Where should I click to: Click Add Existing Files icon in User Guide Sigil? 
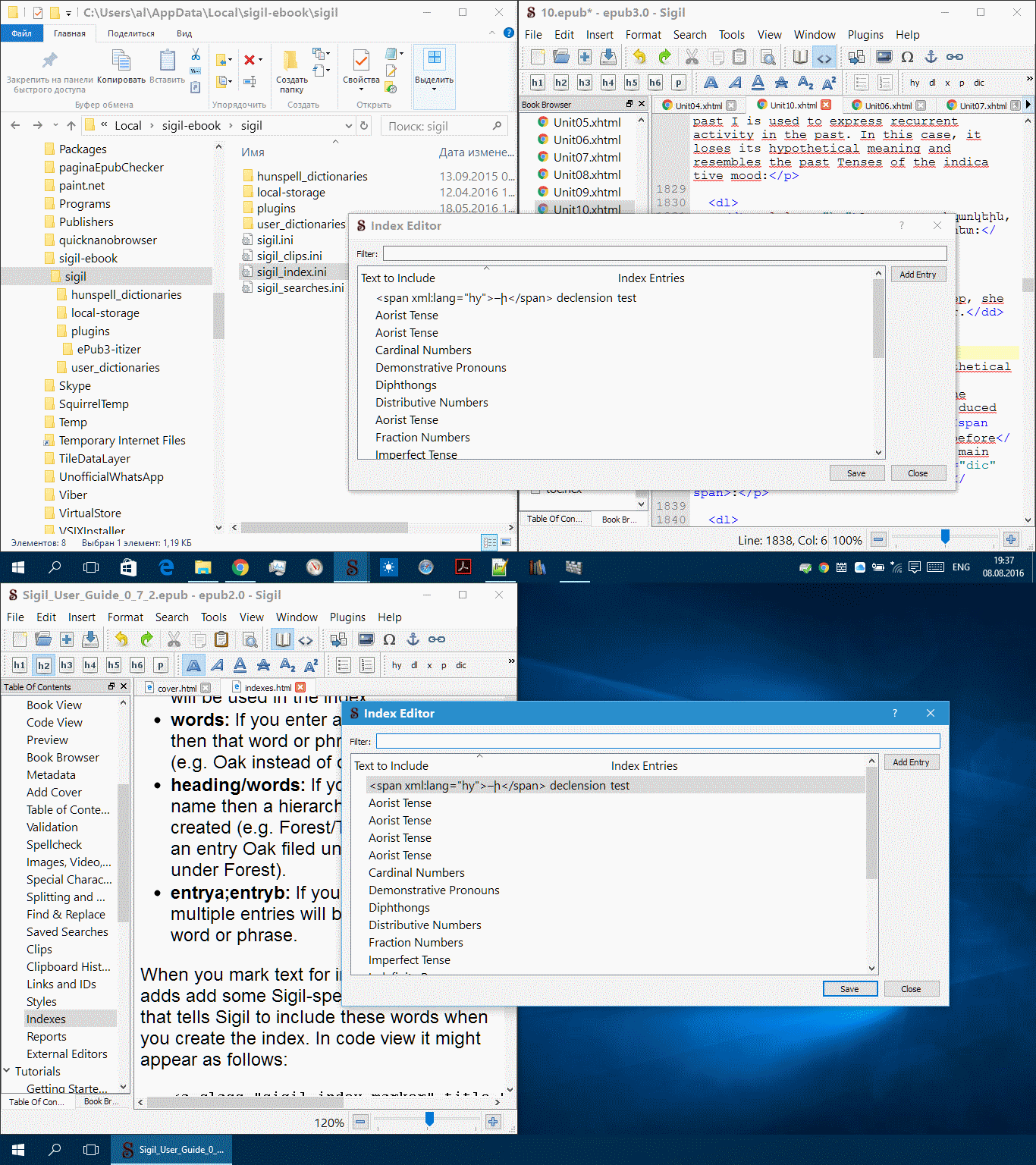(67, 639)
